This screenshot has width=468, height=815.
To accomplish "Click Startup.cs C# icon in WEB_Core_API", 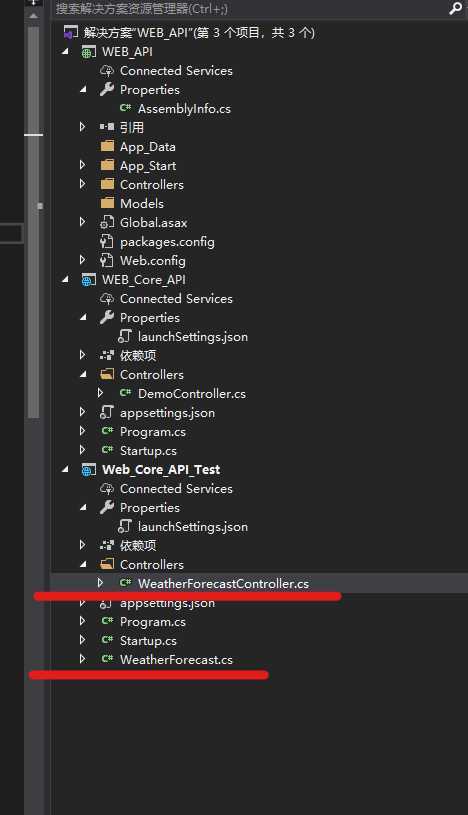I will 108,450.
